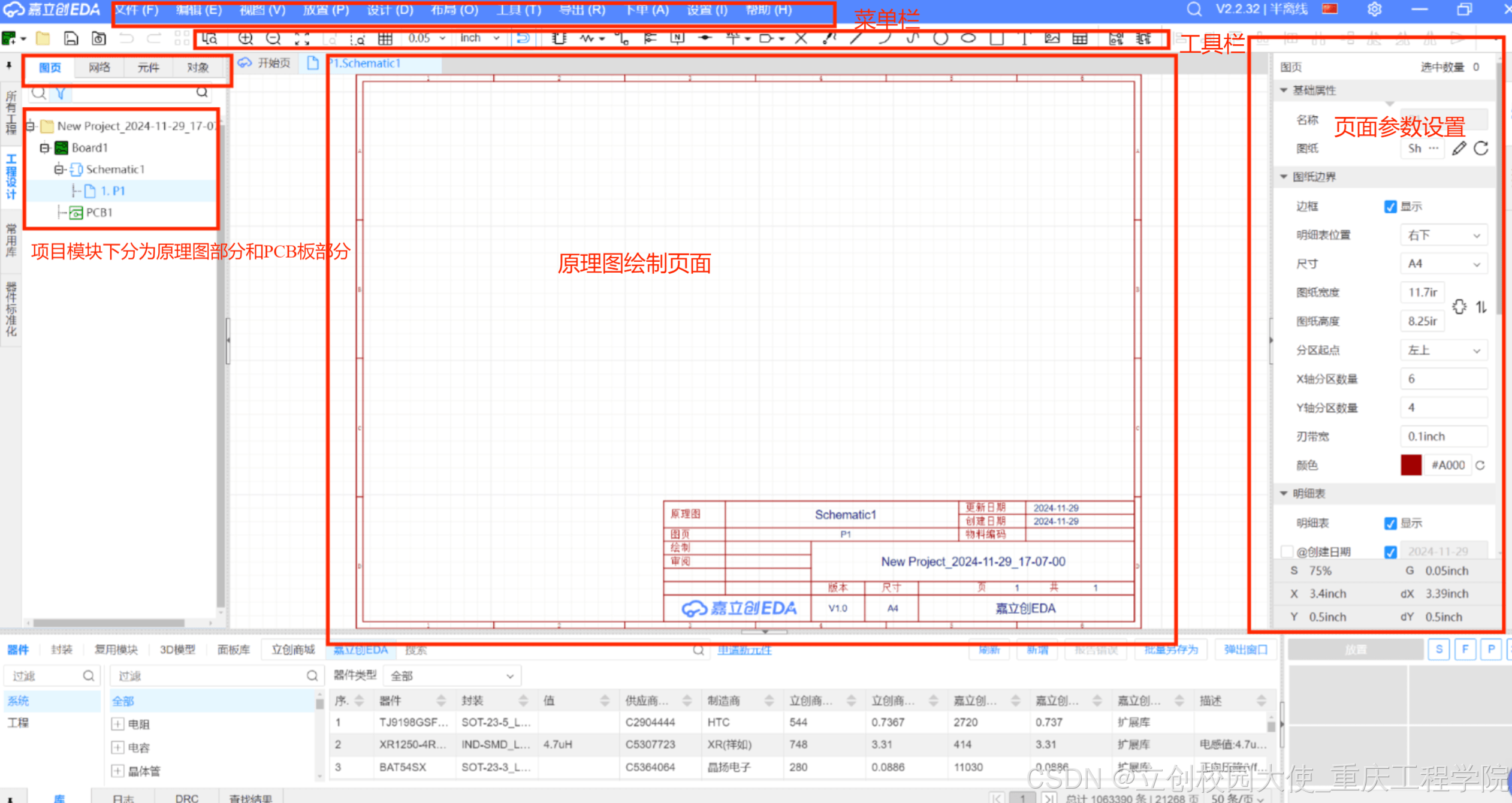Image resolution: width=1512 pixels, height=803 pixels.
Task: Toggle the @创建日期 checked checkbox
Action: [x=1390, y=552]
